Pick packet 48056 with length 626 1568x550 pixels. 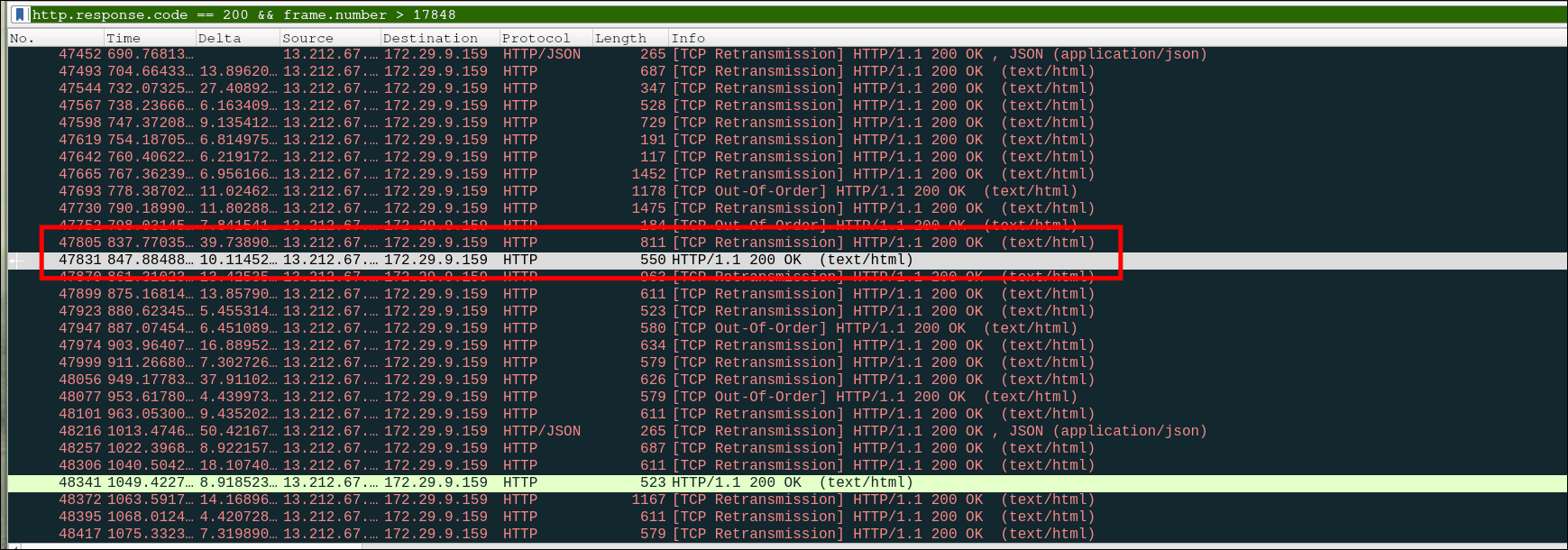787,380
